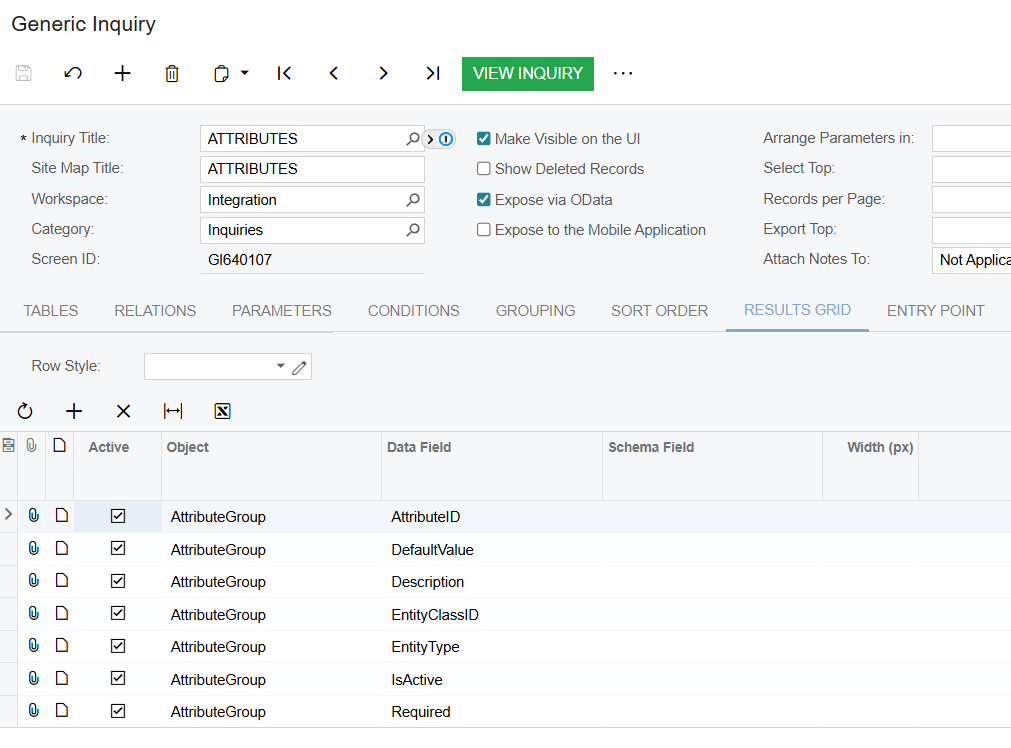Delete the selected grid row with X icon
The image size is (1011, 748).
(x=123, y=411)
